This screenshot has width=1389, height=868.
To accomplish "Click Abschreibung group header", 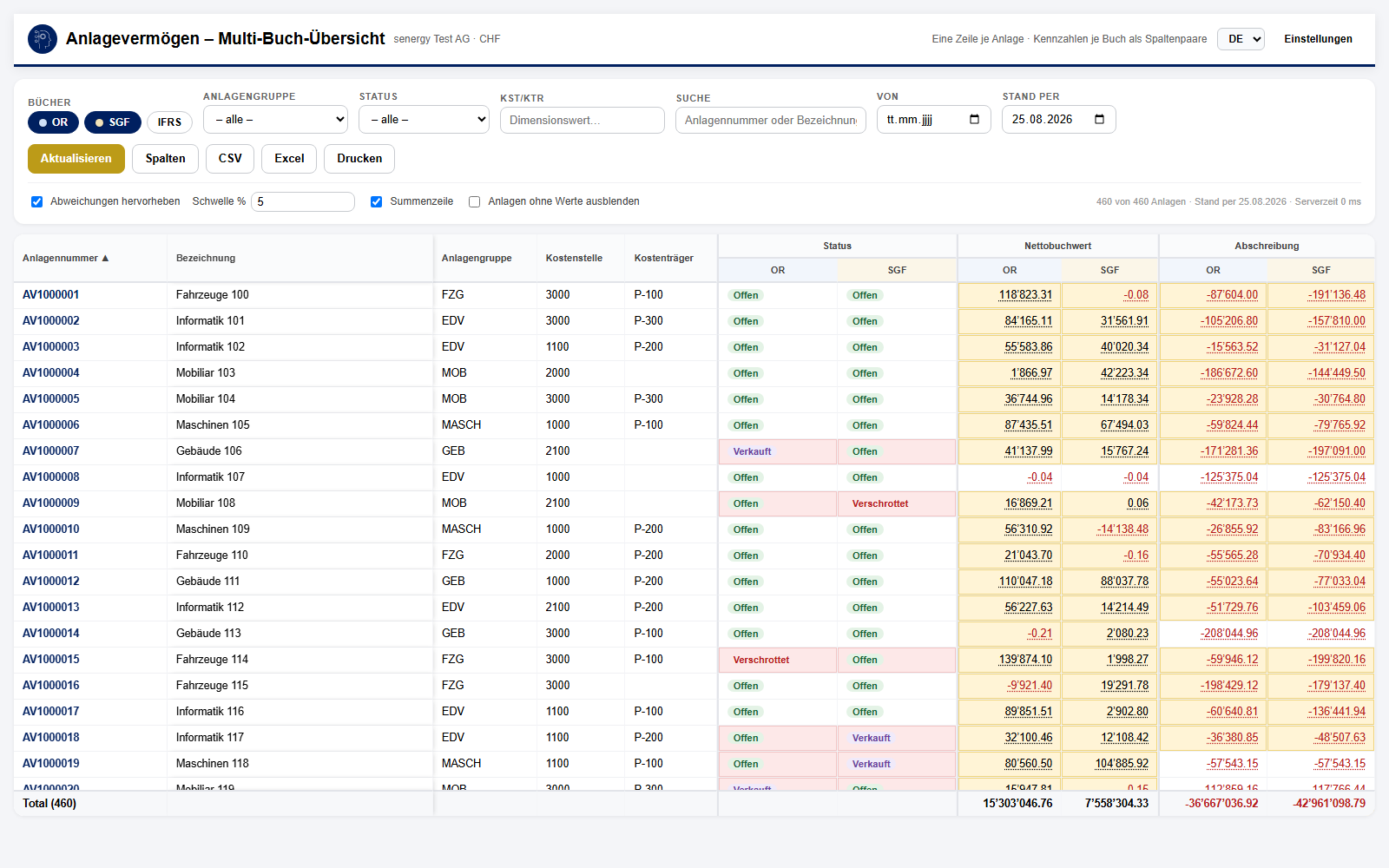I will click(x=1267, y=246).
